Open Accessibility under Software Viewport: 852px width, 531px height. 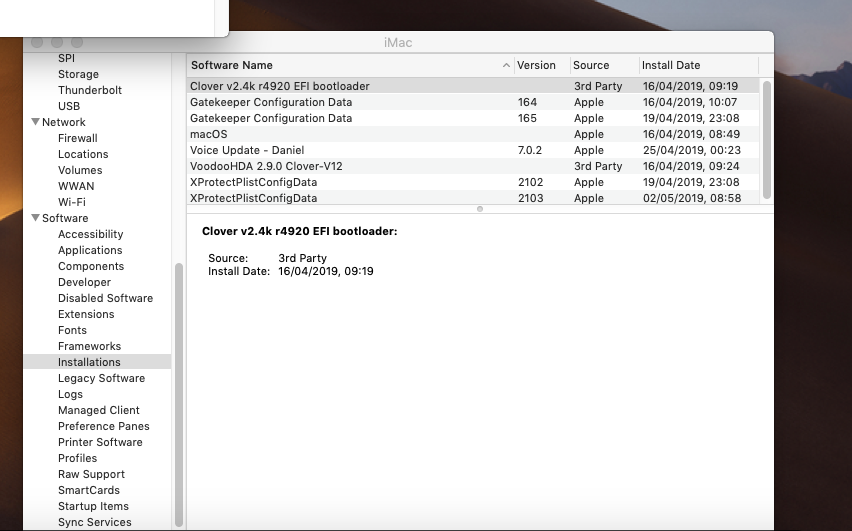point(90,234)
